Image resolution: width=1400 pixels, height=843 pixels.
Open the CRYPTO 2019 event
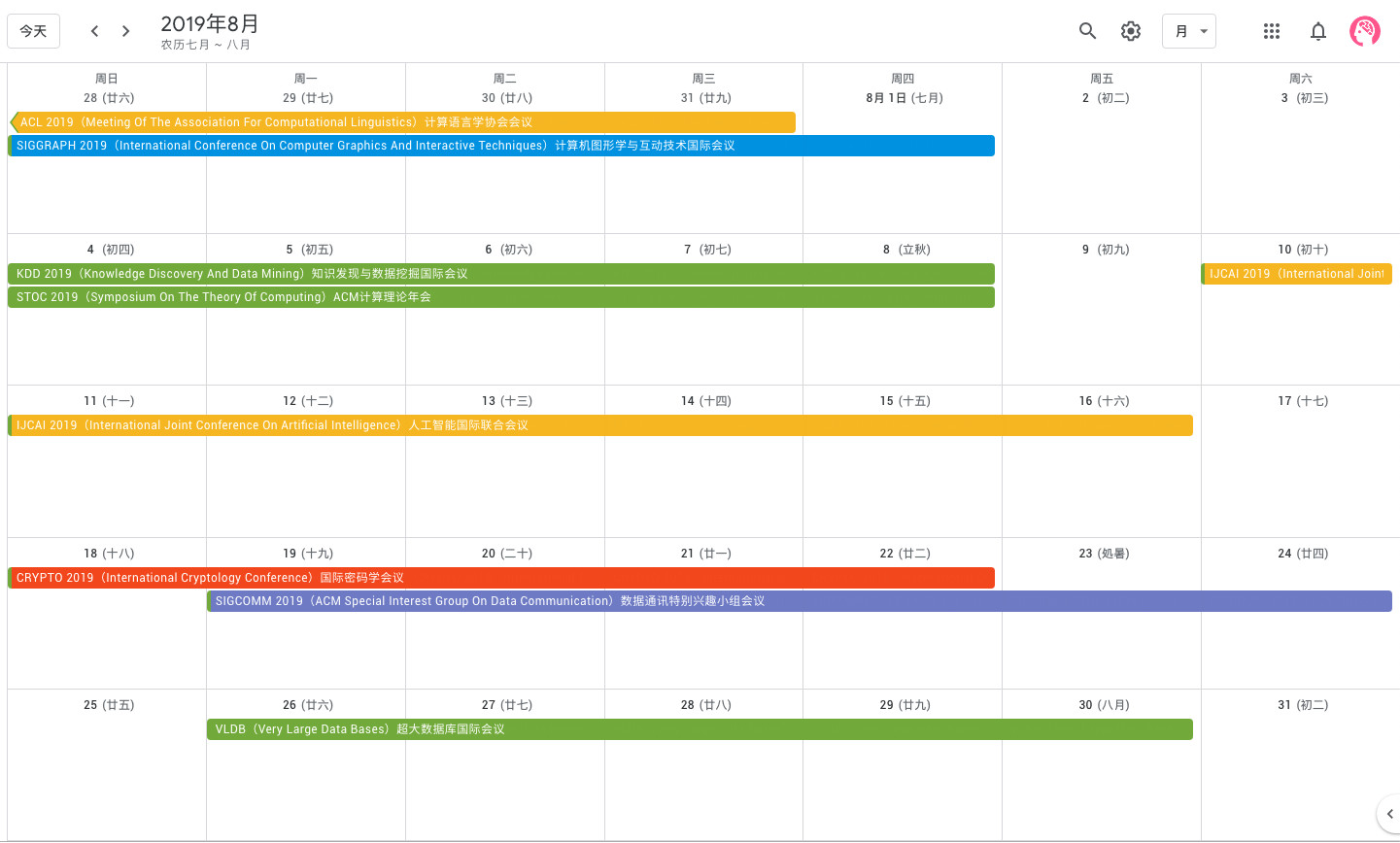pos(501,578)
